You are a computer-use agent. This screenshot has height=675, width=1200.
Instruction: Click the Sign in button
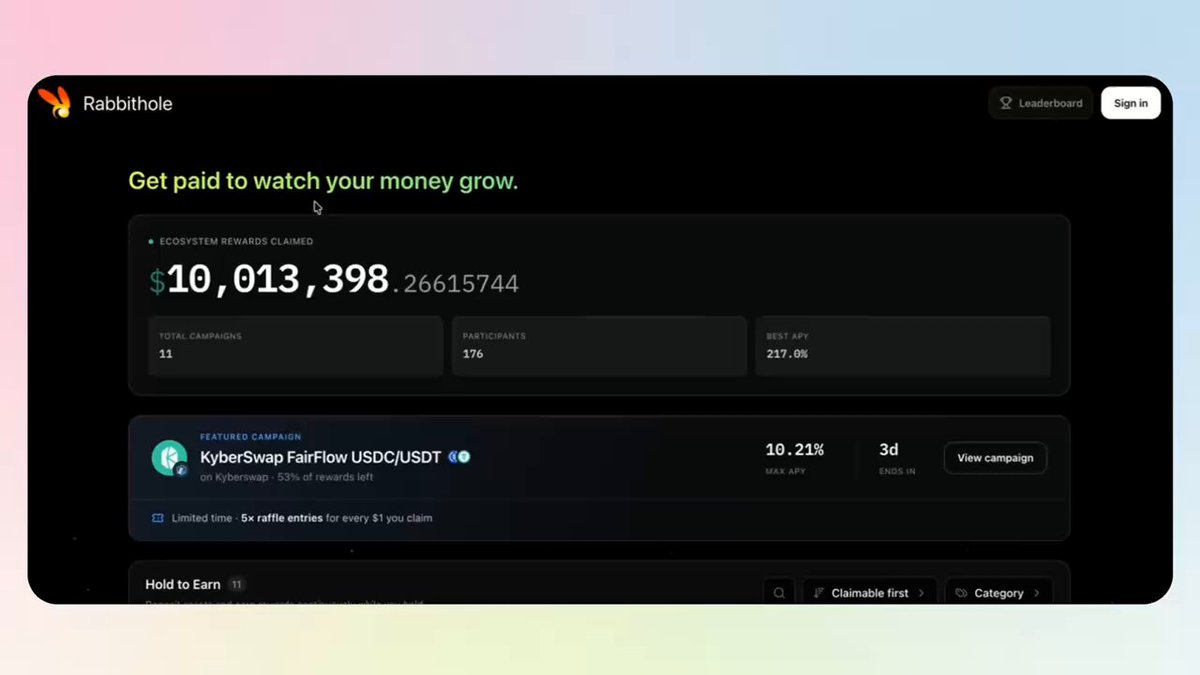click(x=1131, y=103)
